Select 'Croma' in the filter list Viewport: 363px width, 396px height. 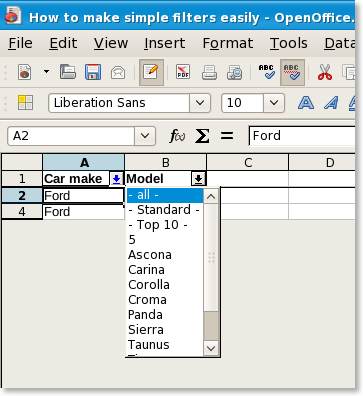click(165, 300)
